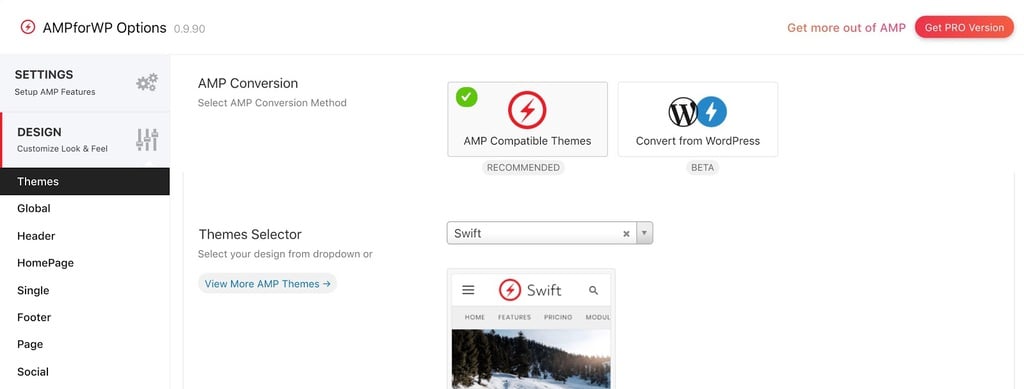
Task: Select the Themes menu item
Action: click(85, 181)
